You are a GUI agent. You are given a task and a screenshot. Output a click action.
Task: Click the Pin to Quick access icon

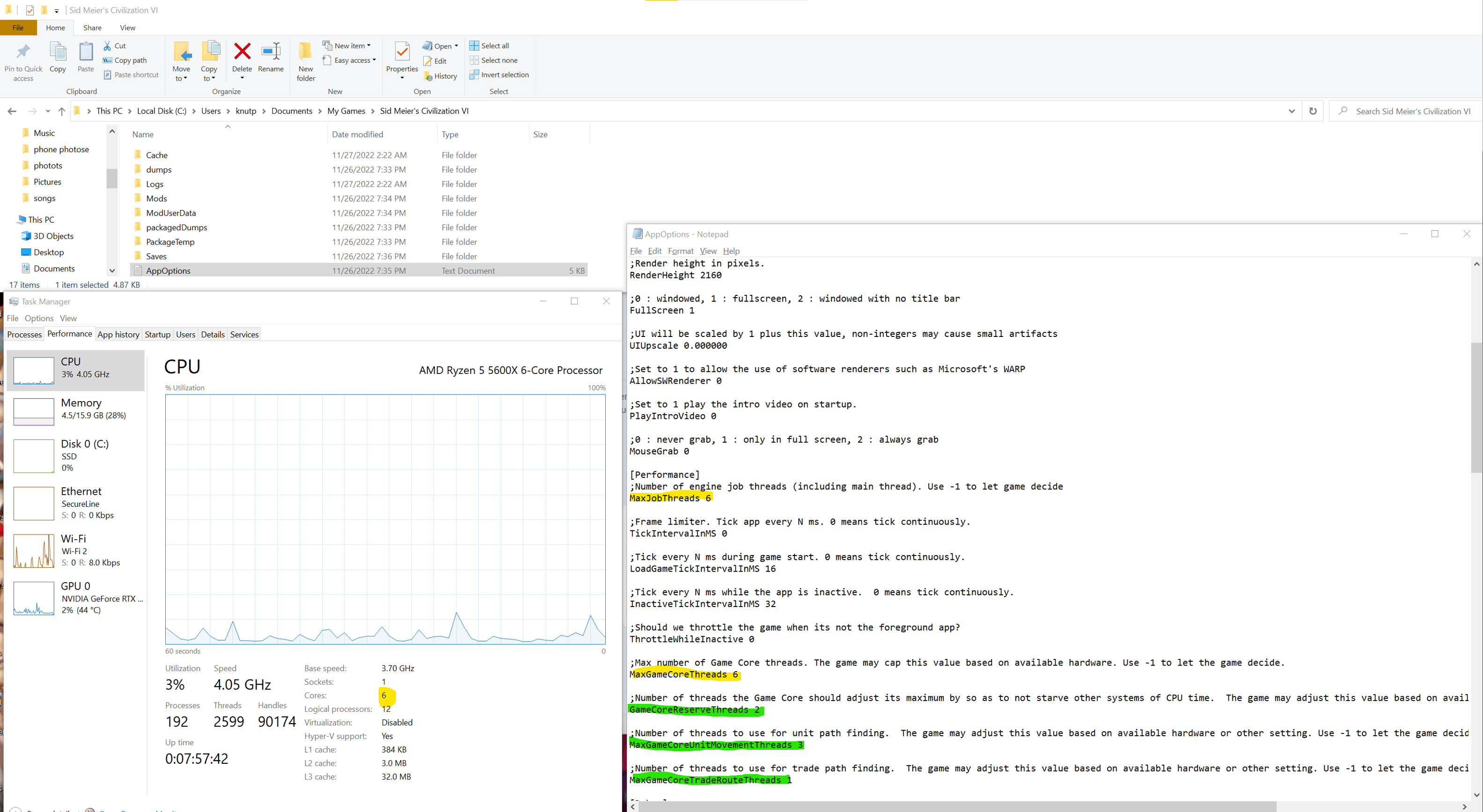point(23,52)
